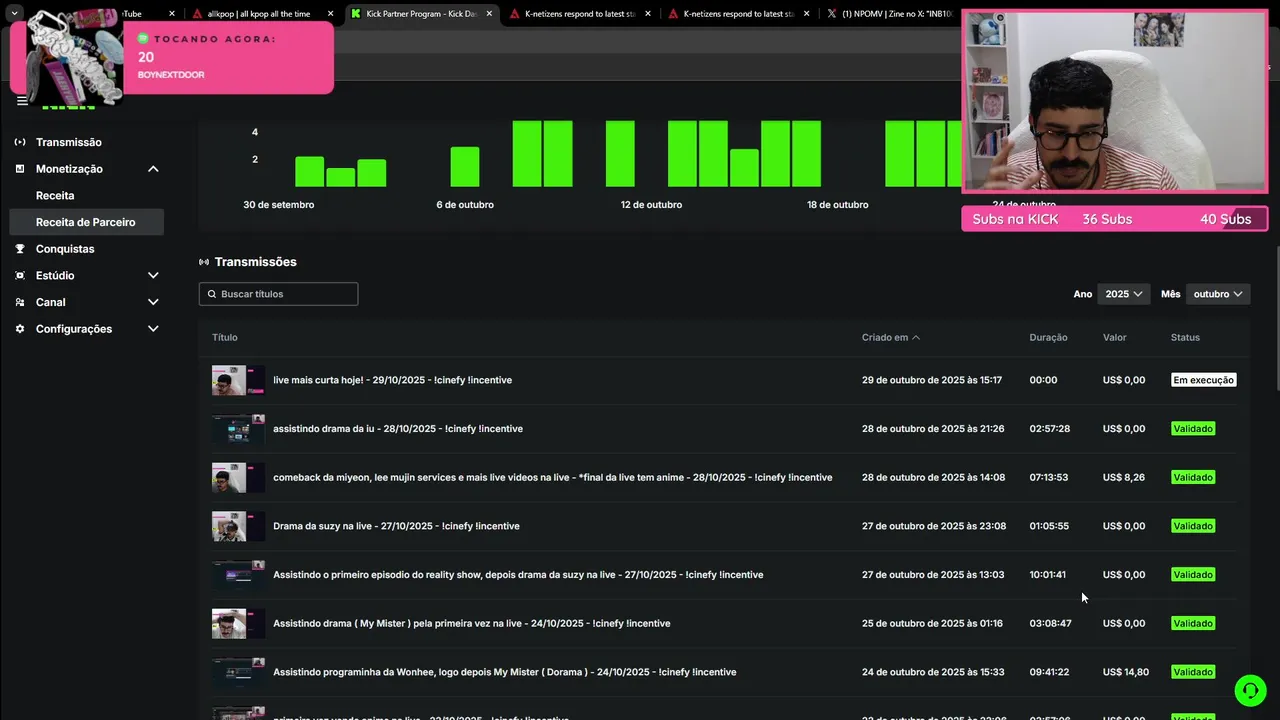Close the Kick Partner Program tab
The image size is (1280, 720).
[x=489, y=14]
